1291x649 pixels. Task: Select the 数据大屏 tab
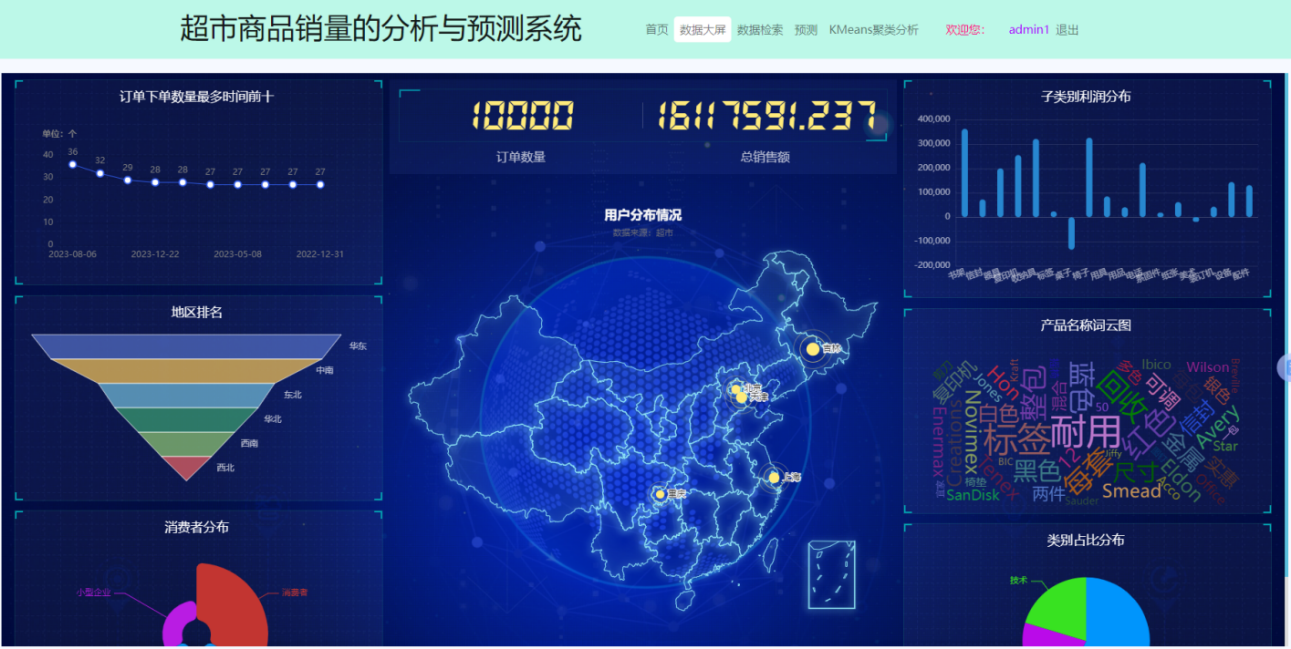click(x=703, y=30)
